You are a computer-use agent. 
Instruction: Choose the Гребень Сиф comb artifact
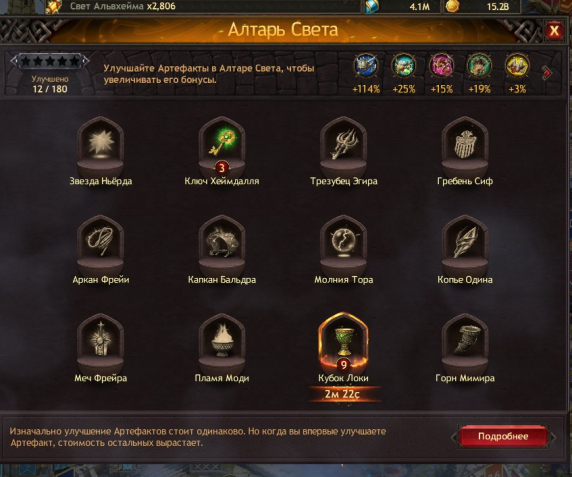pos(465,147)
